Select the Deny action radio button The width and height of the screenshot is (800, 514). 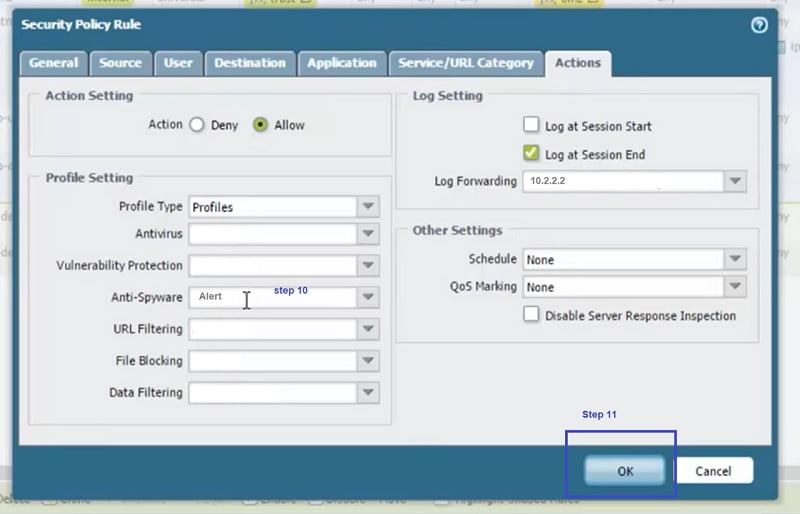(197, 125)
